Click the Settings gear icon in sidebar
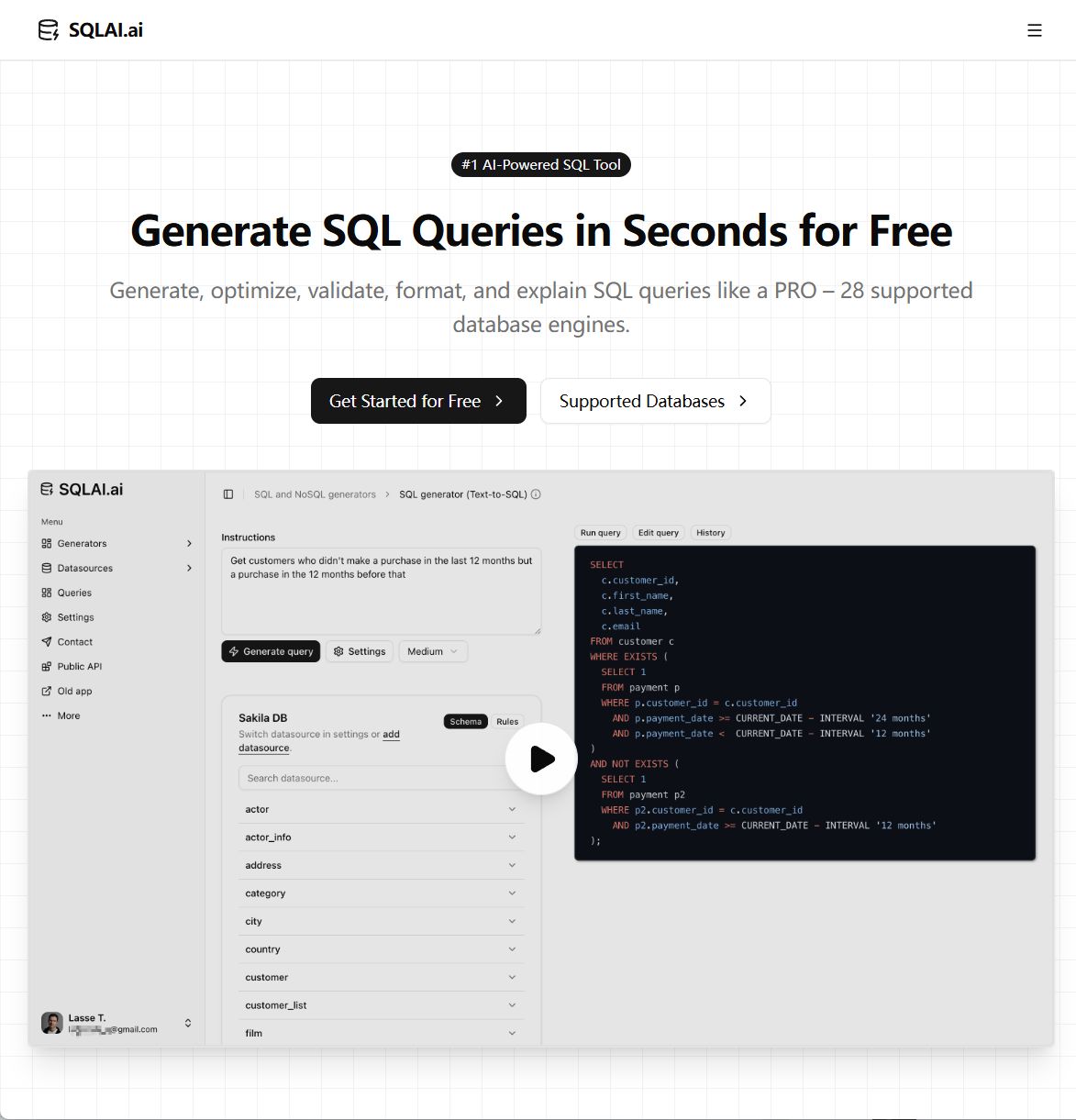The image size is (1076, 1120). [47, 617]
